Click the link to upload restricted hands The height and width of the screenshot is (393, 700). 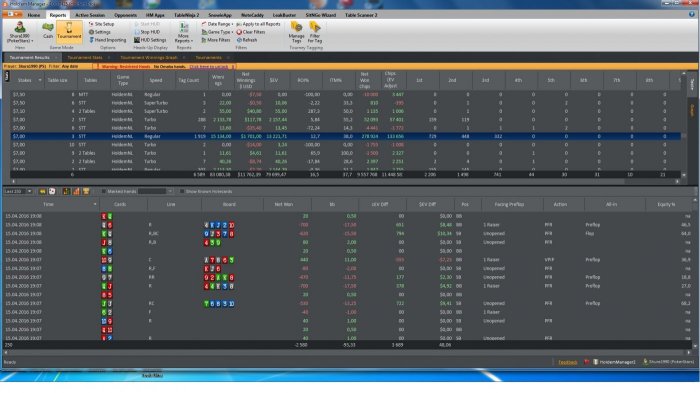point(209,67)
